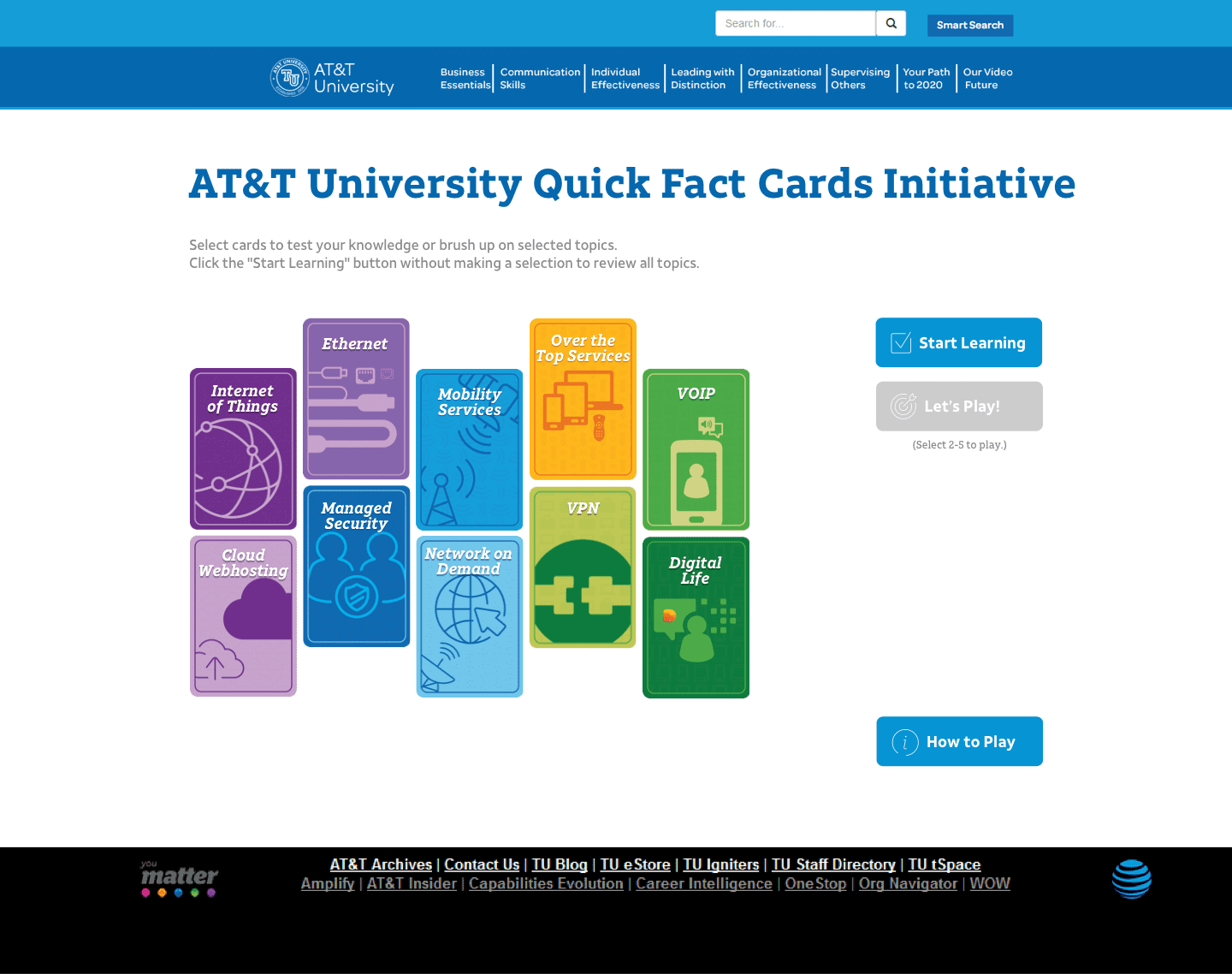
Task: Open the TU Staff Directory link
Action: (833, 864)
